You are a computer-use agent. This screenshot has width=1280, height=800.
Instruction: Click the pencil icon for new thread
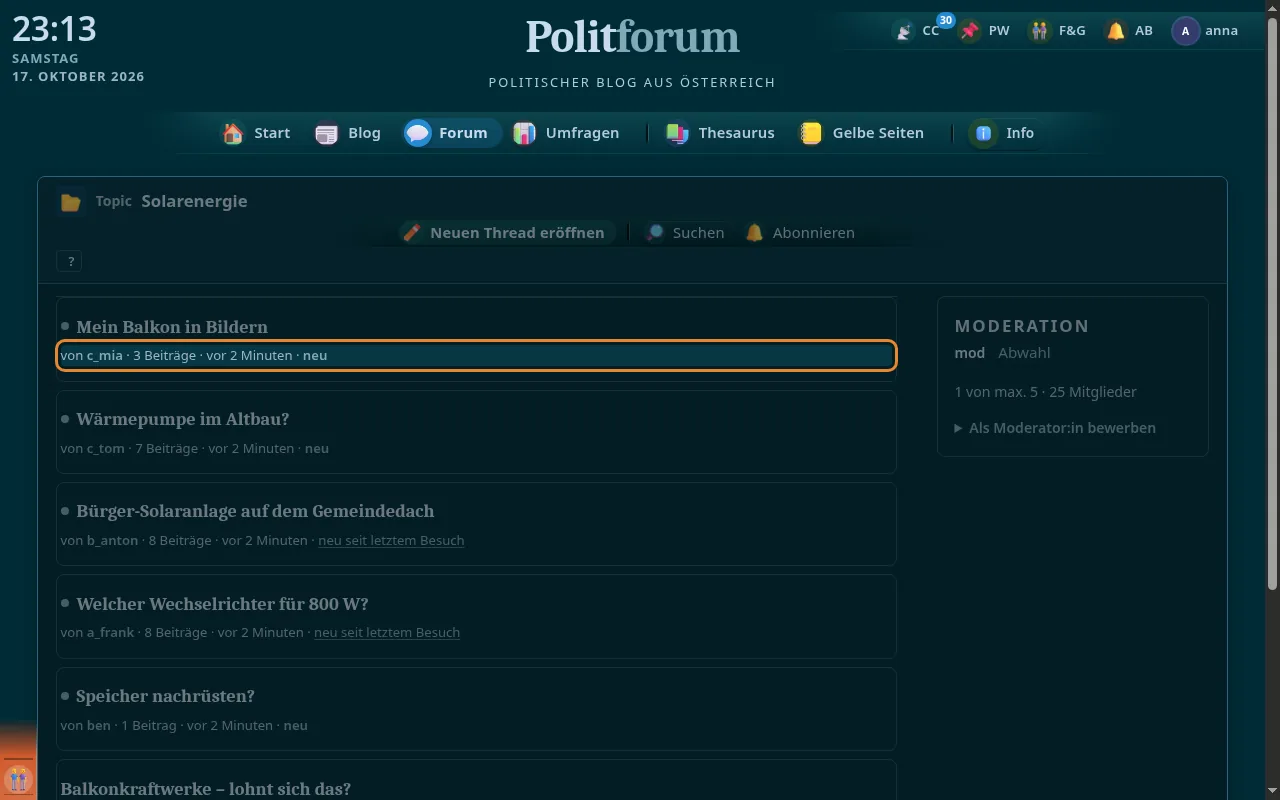(411, 233)
